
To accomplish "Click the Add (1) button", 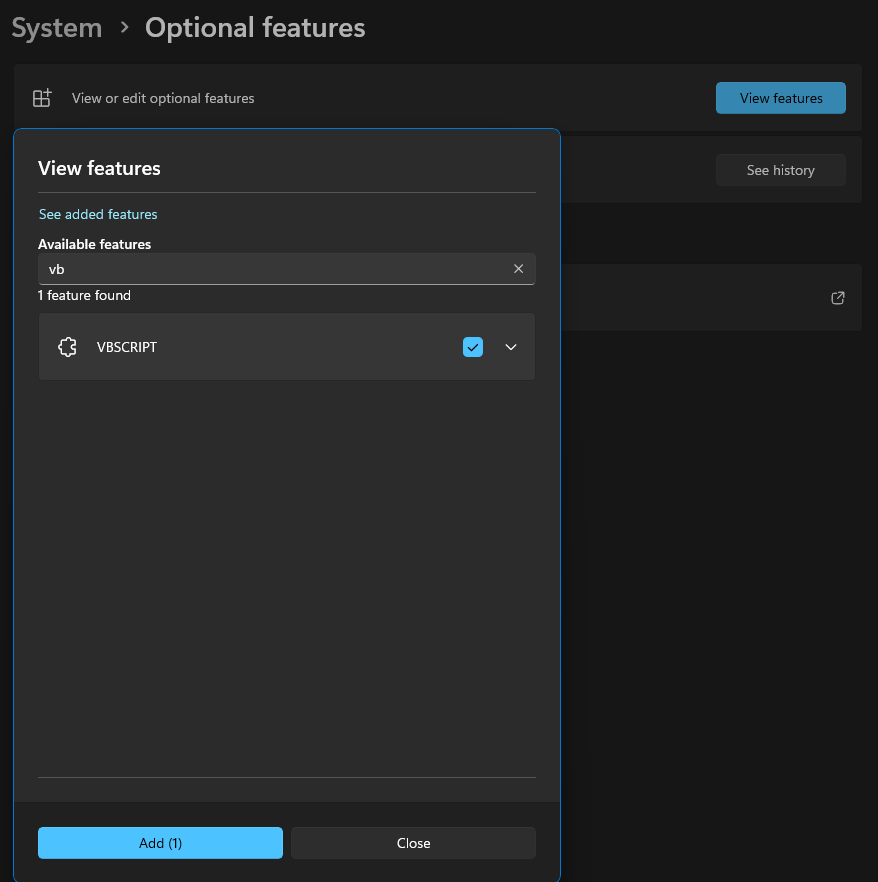I will tap(160, 843).
